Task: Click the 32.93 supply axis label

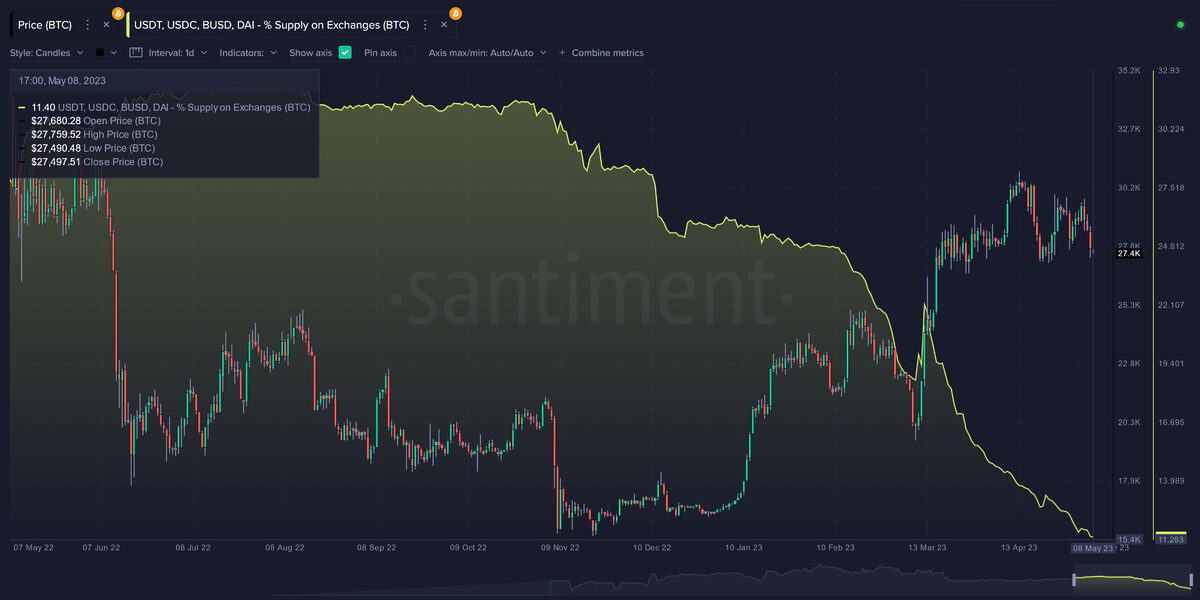Action: (x=1169, y=71)
